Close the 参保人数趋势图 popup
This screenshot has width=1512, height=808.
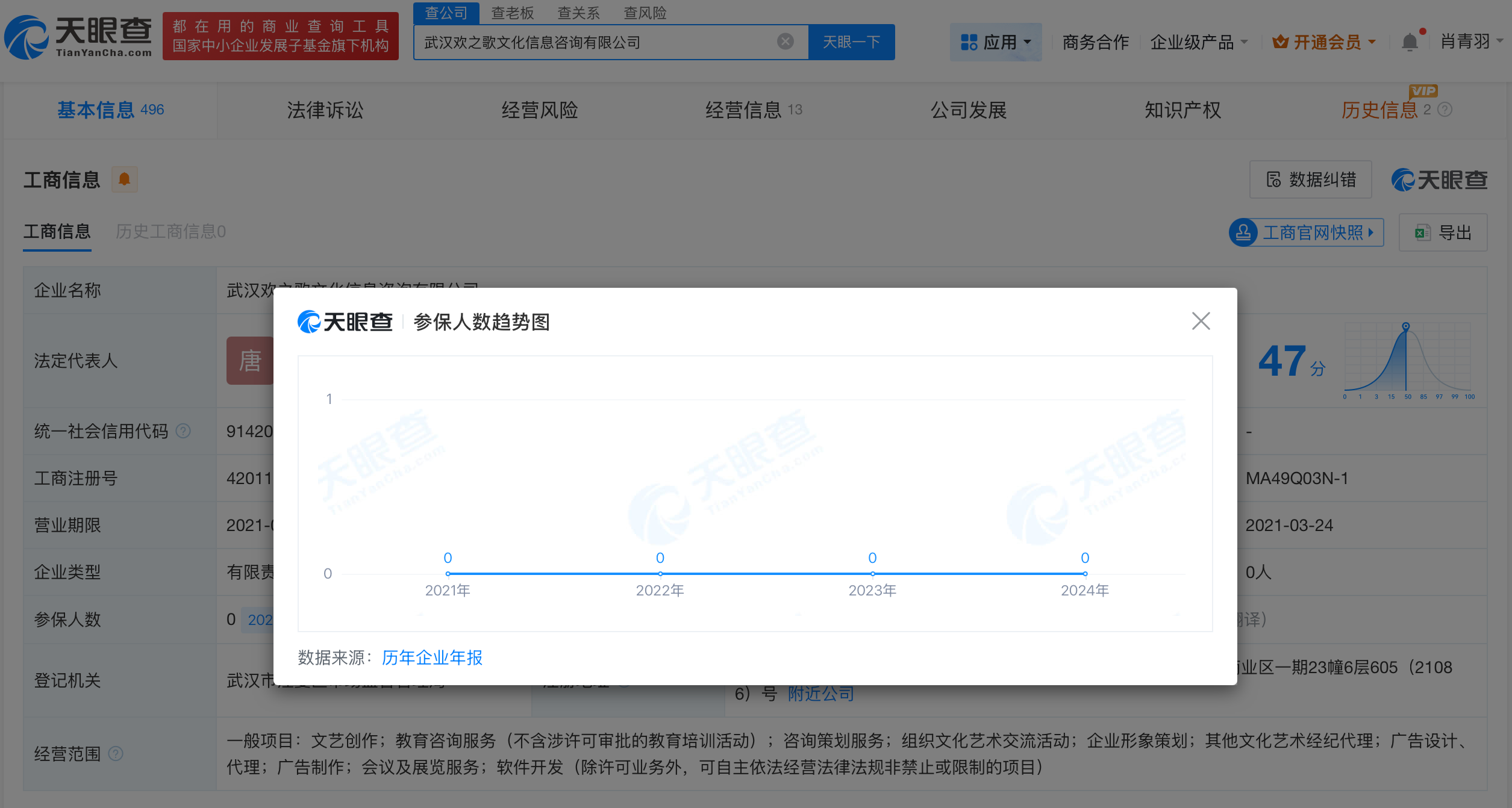pyautogui.click(x=1201, y=321)
